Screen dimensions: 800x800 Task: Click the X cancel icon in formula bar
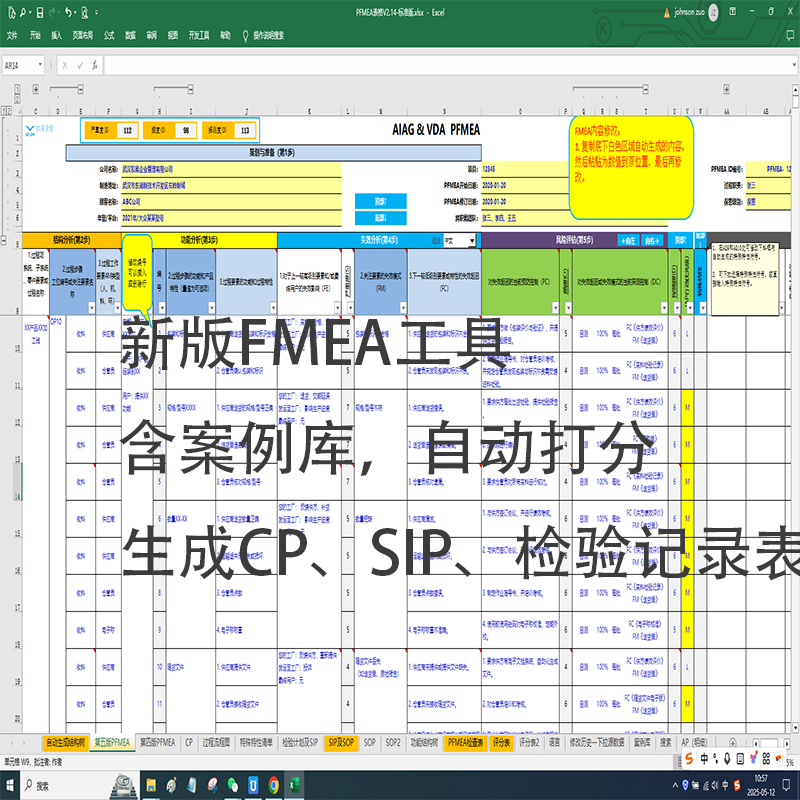[64, 65]
